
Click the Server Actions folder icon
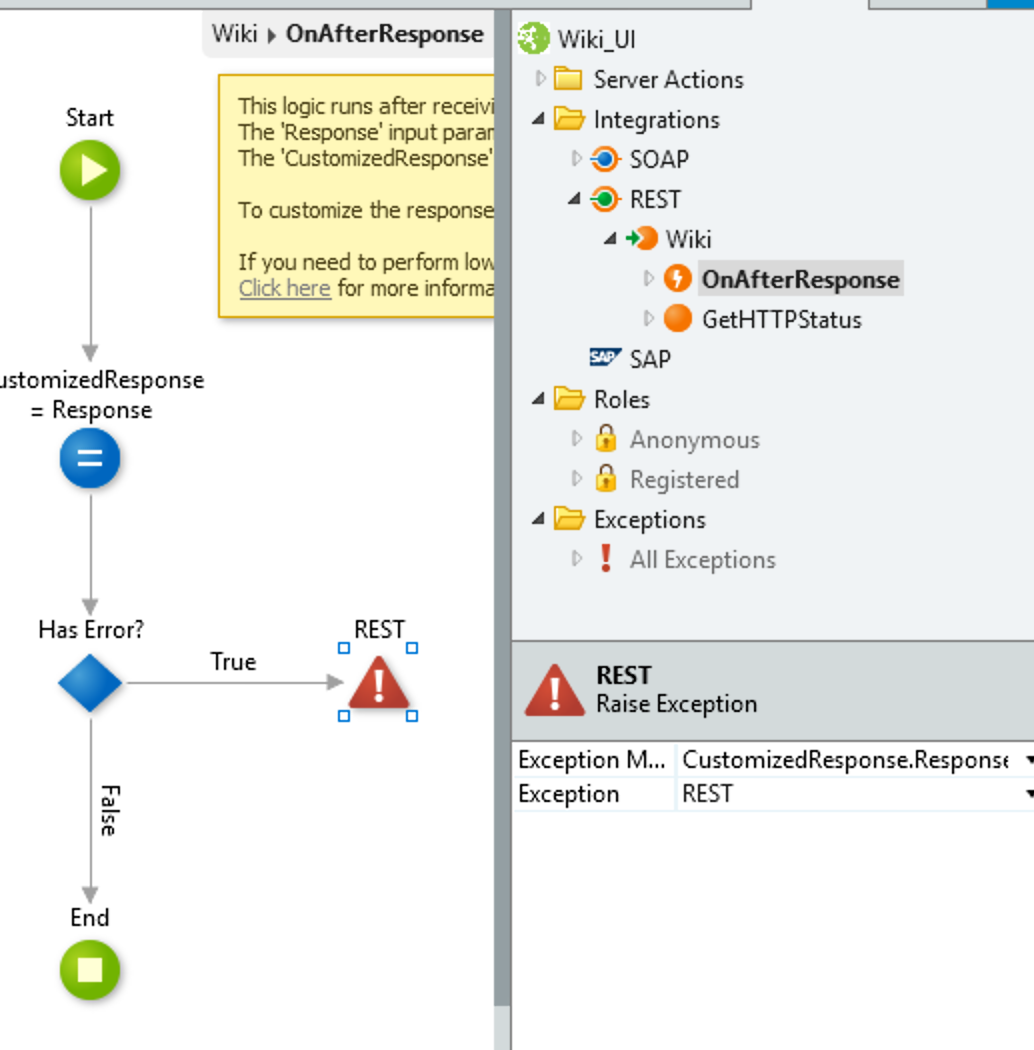pos(568,78)
